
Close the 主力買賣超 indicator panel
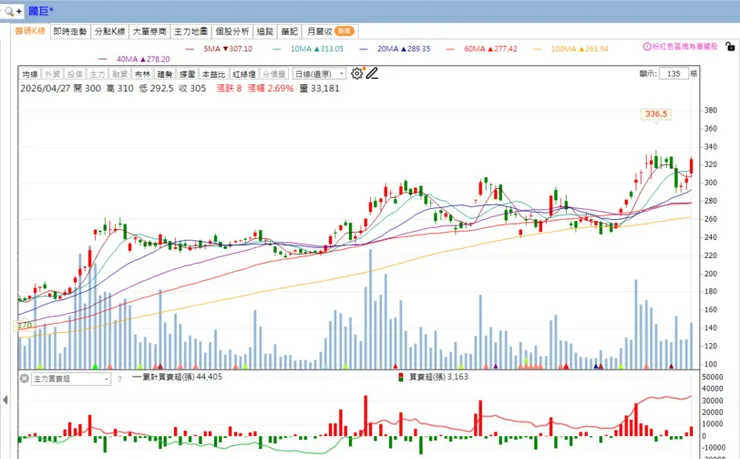[x=24, y=378]
